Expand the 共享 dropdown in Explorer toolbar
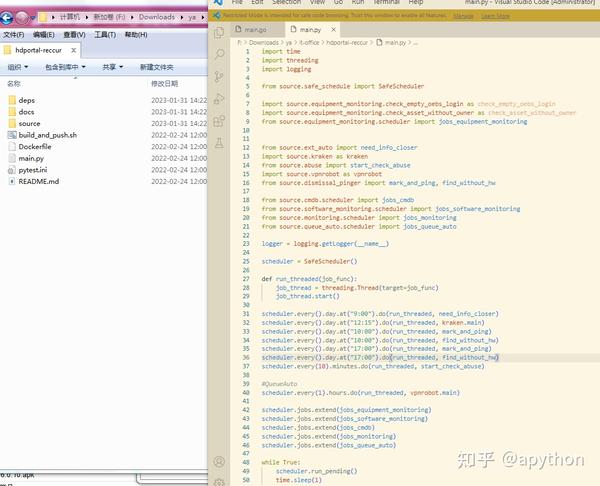The height and width of the screenshot is (486, 600). pyautogui.click(x=112, y=67)
